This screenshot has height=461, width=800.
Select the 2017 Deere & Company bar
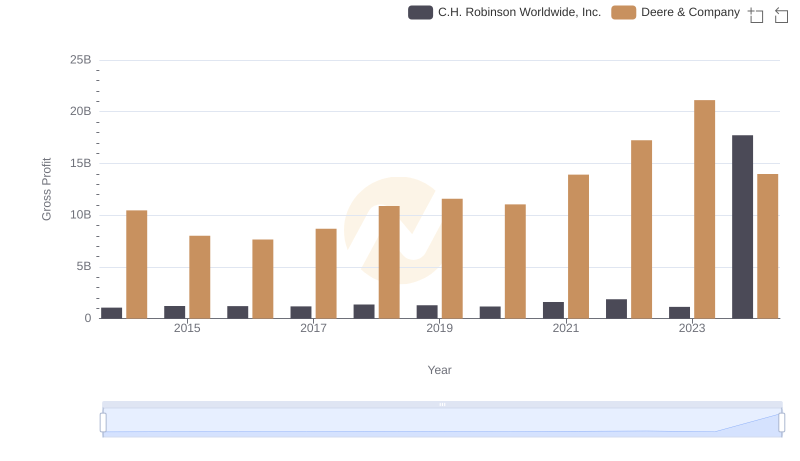(326, 273)
